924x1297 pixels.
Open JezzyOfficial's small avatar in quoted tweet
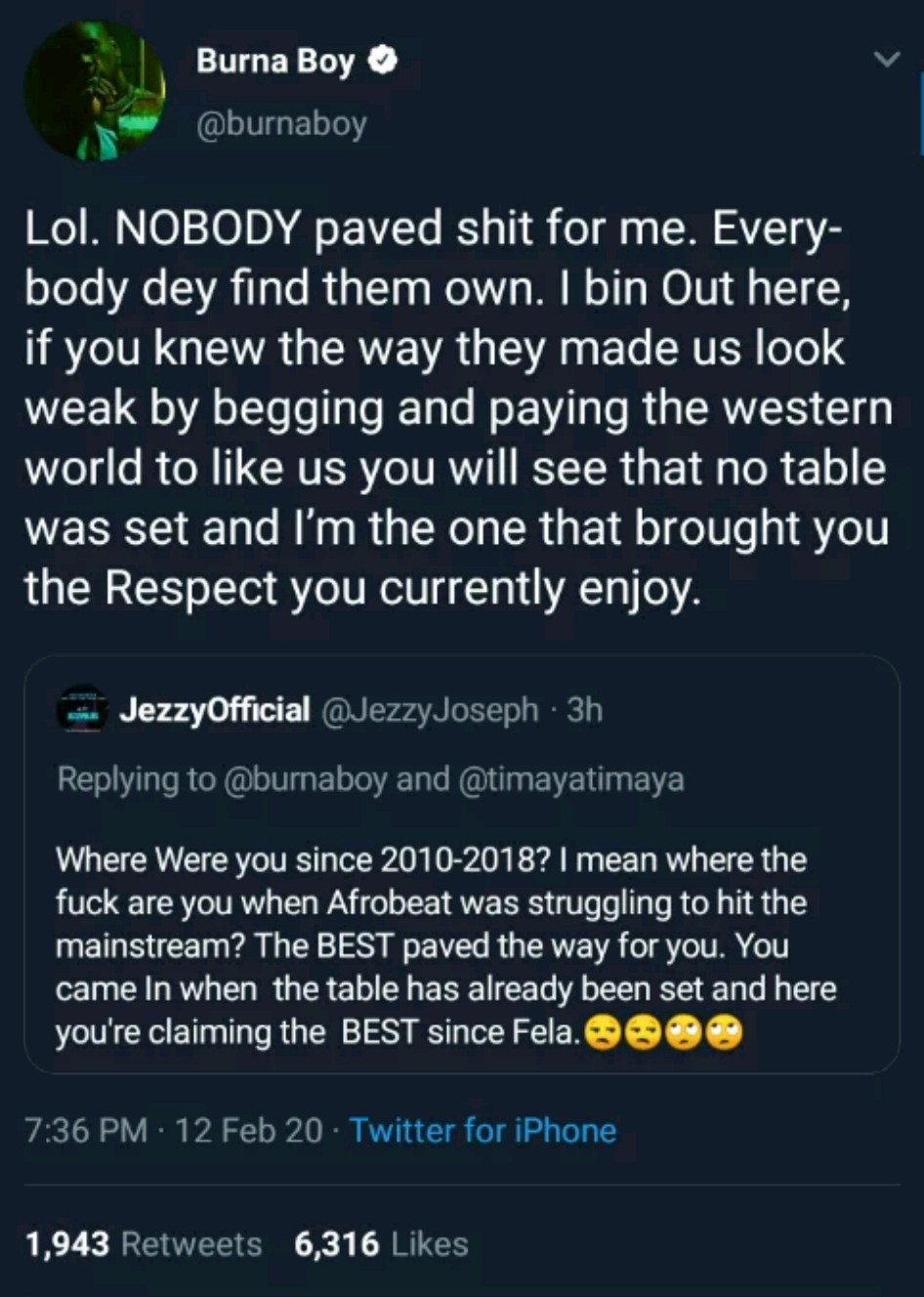coord(82,709)
